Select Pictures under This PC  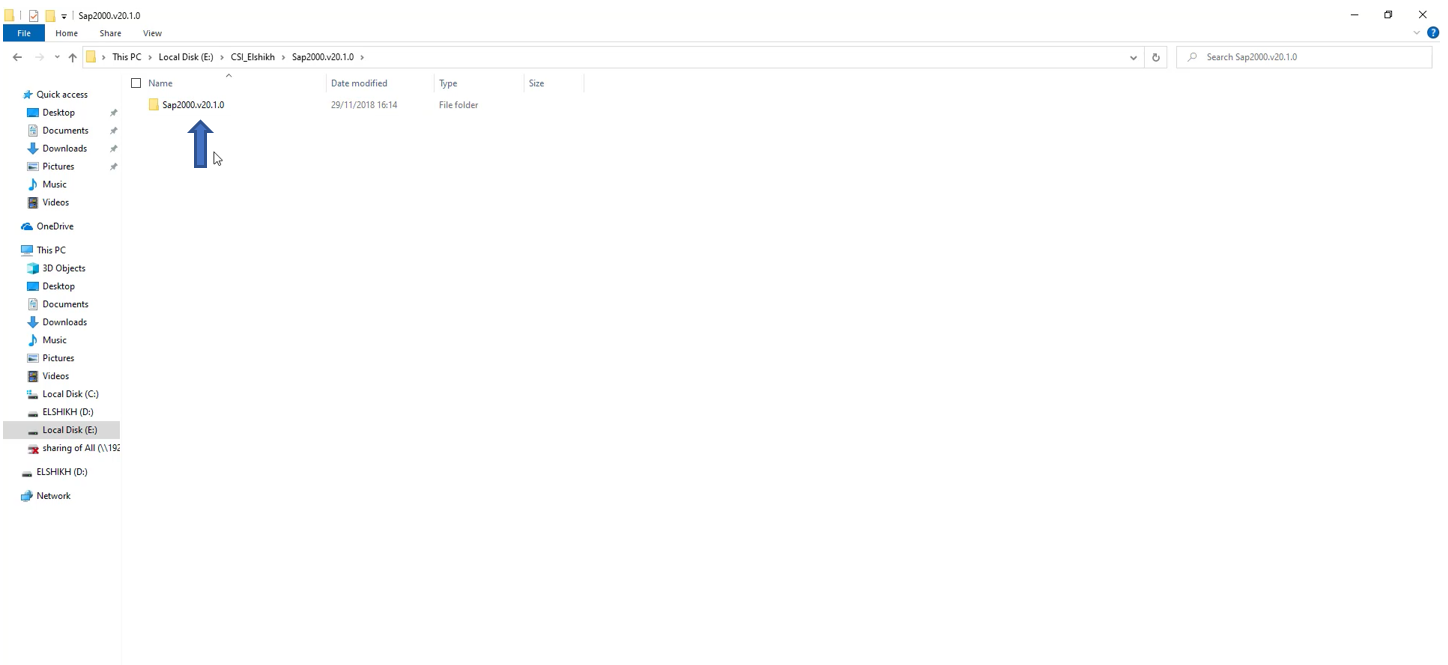coord(61,358)
